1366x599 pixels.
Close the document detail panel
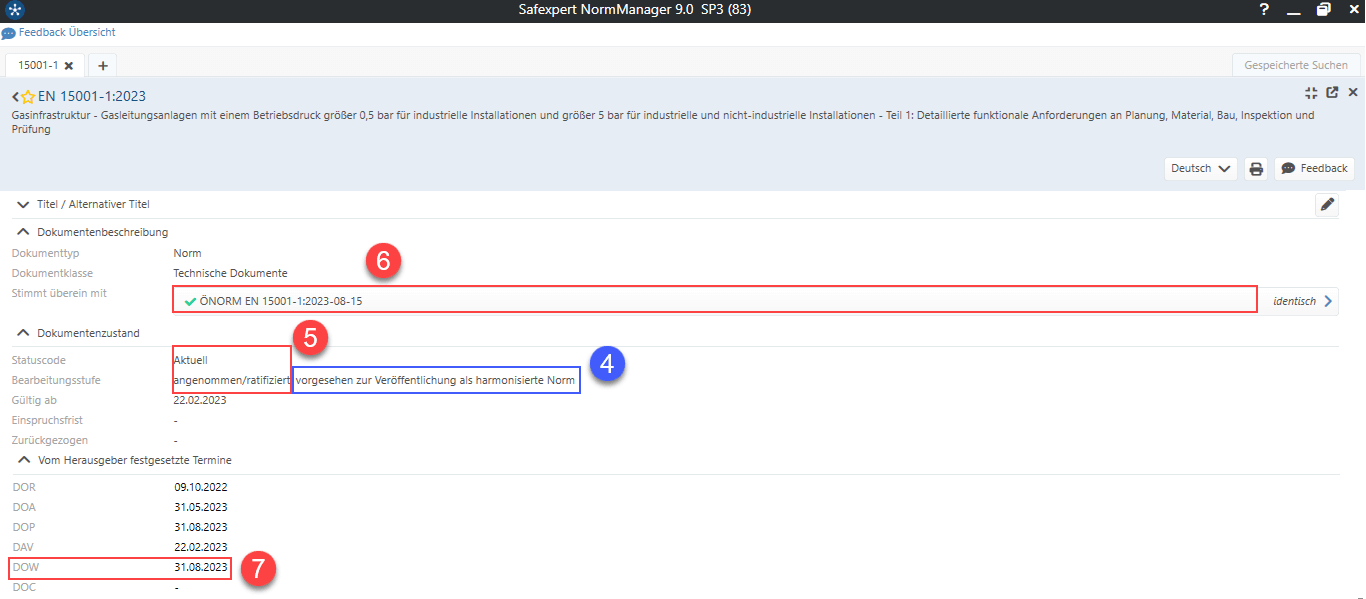[x=1352, y=93]
